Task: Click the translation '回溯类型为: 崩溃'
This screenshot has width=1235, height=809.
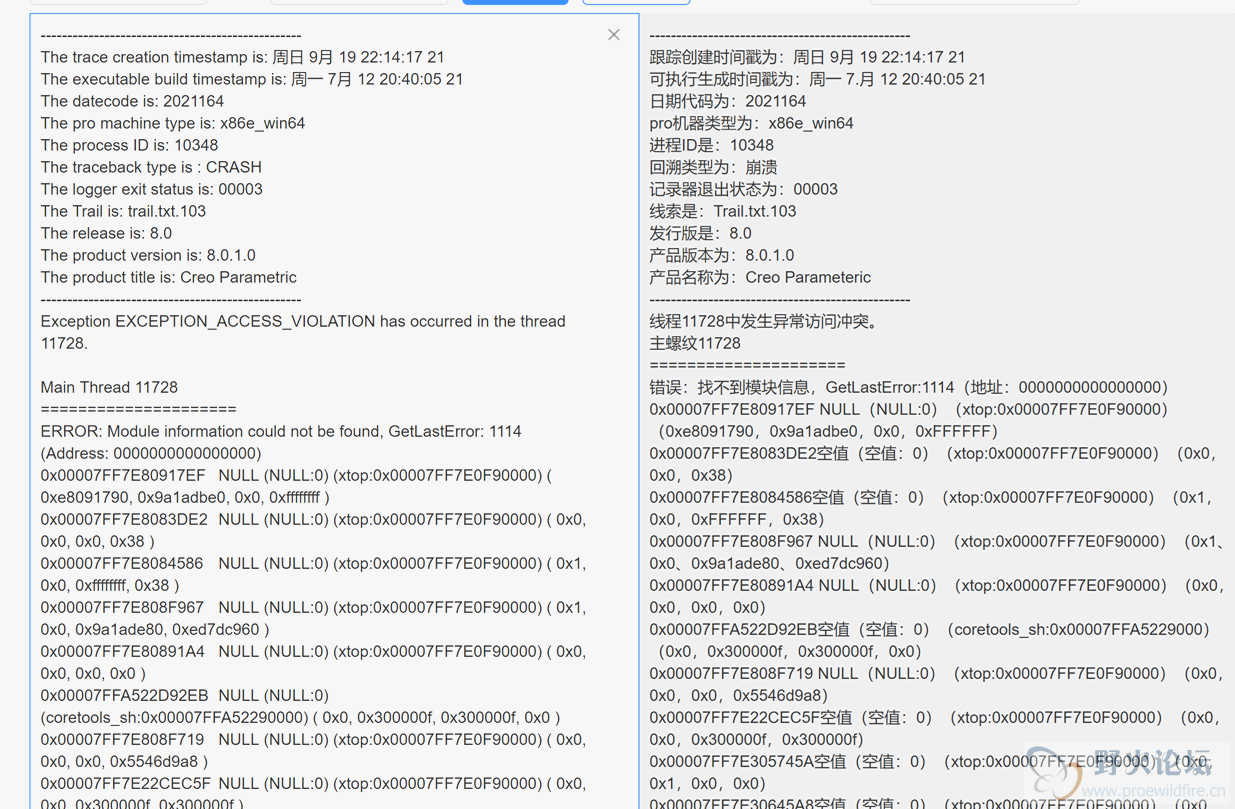Action: click(713, 167)
